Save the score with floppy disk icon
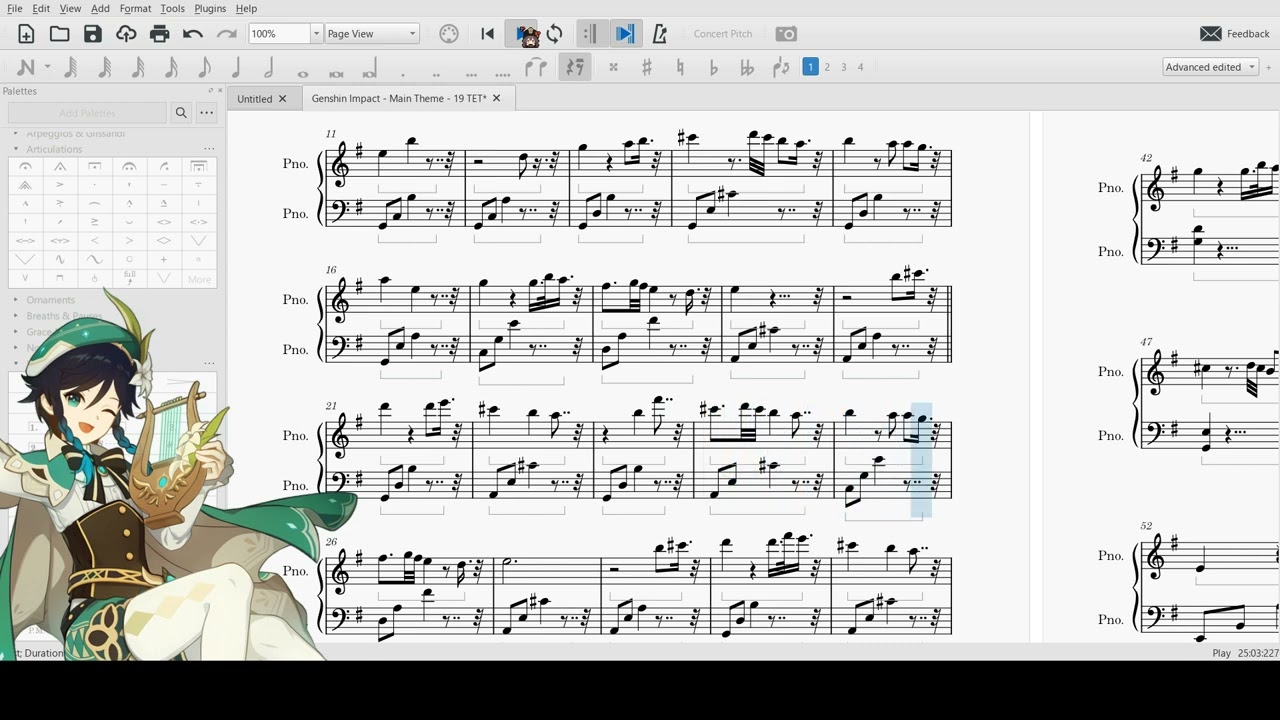Image resolution: width=1280 pixels, height=720 pixels. tap(93, 34)
